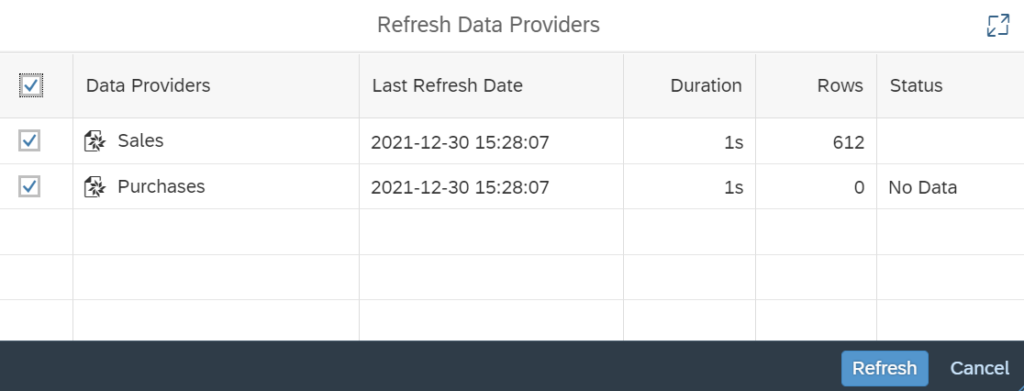Click the Sales data provider icon

(x=95, y=140)
